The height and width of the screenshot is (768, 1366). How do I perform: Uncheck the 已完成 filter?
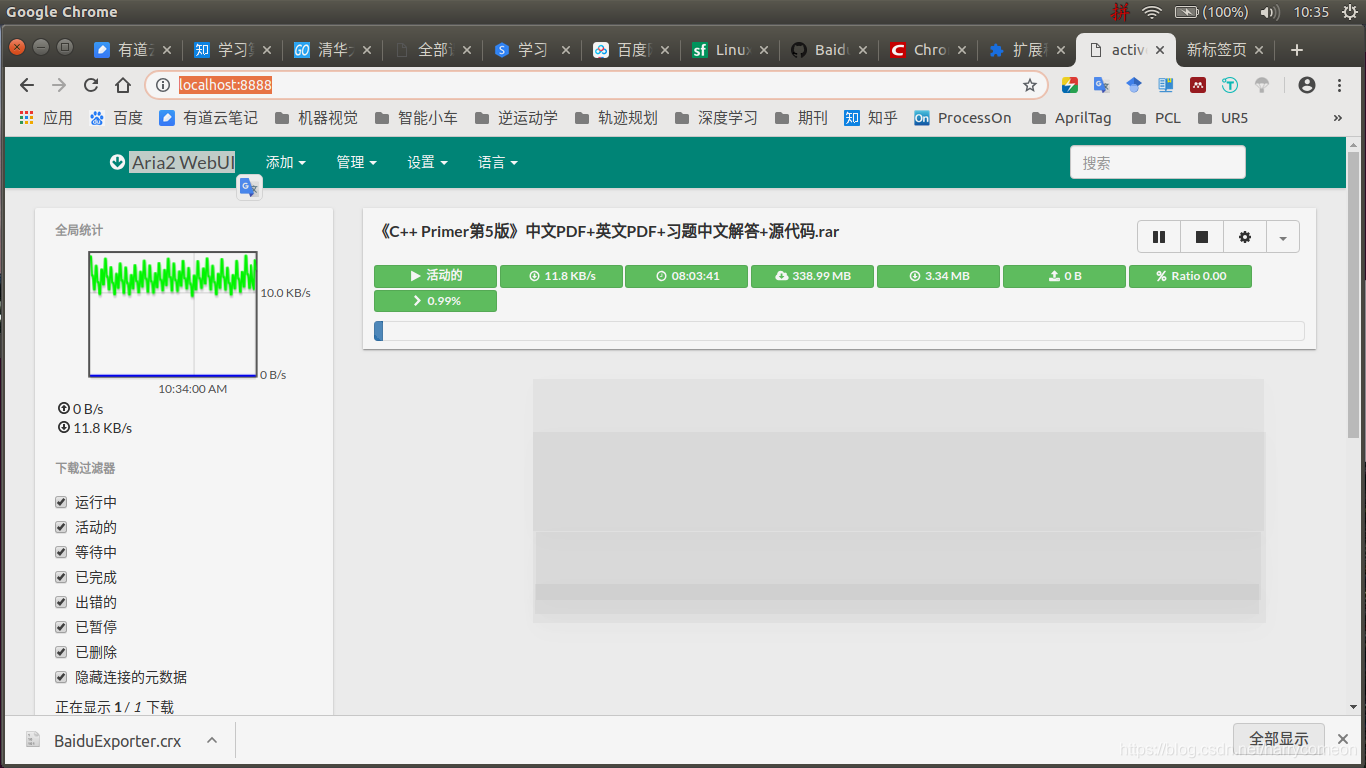click(x=61, y=577)
